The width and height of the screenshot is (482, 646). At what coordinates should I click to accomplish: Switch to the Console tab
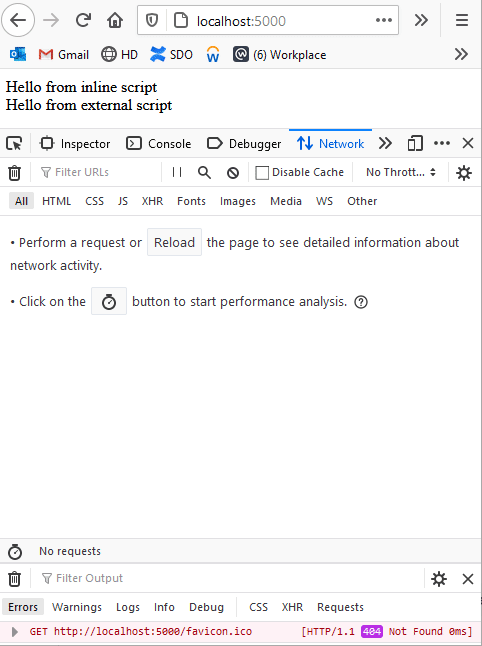click(159, 144)
